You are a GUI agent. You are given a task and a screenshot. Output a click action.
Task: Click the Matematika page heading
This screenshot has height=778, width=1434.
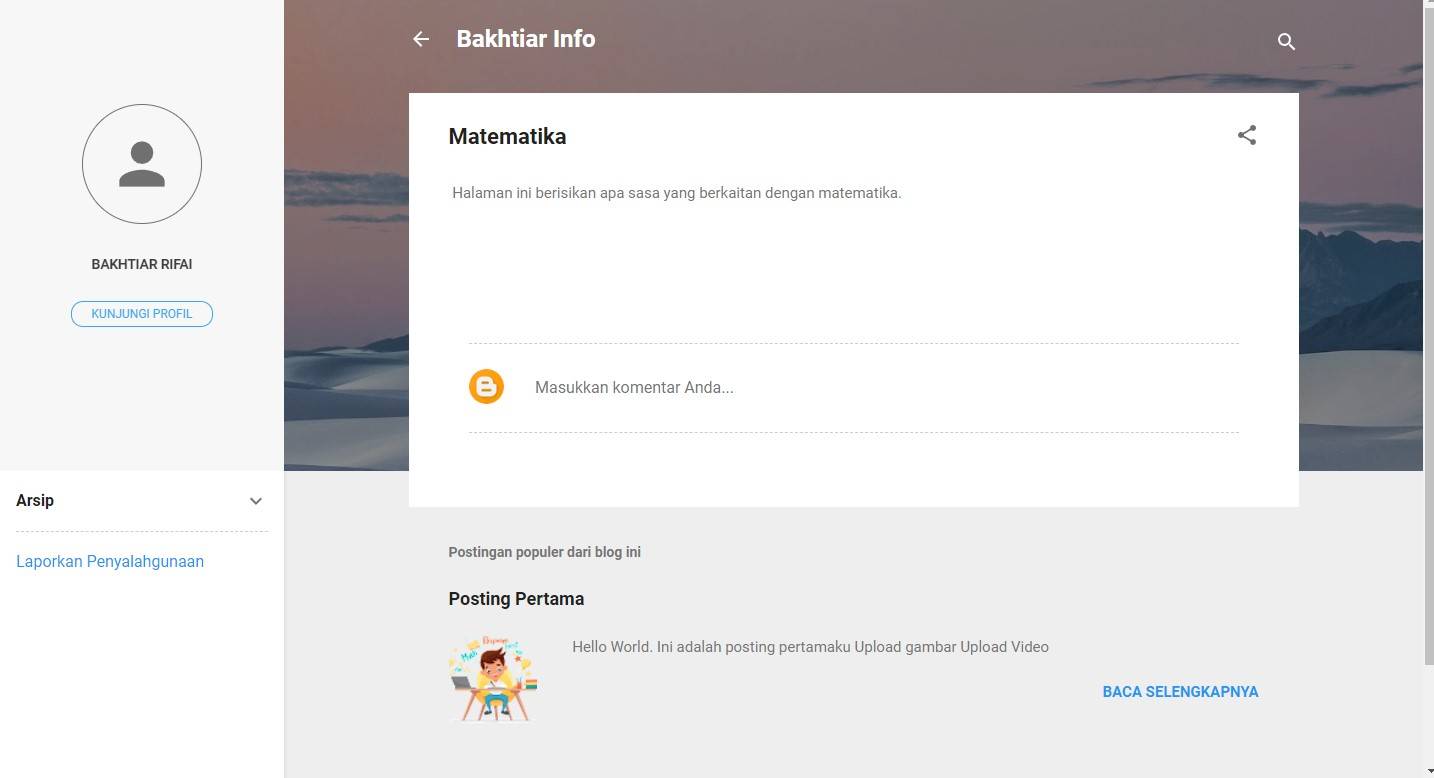pos(507,136)
